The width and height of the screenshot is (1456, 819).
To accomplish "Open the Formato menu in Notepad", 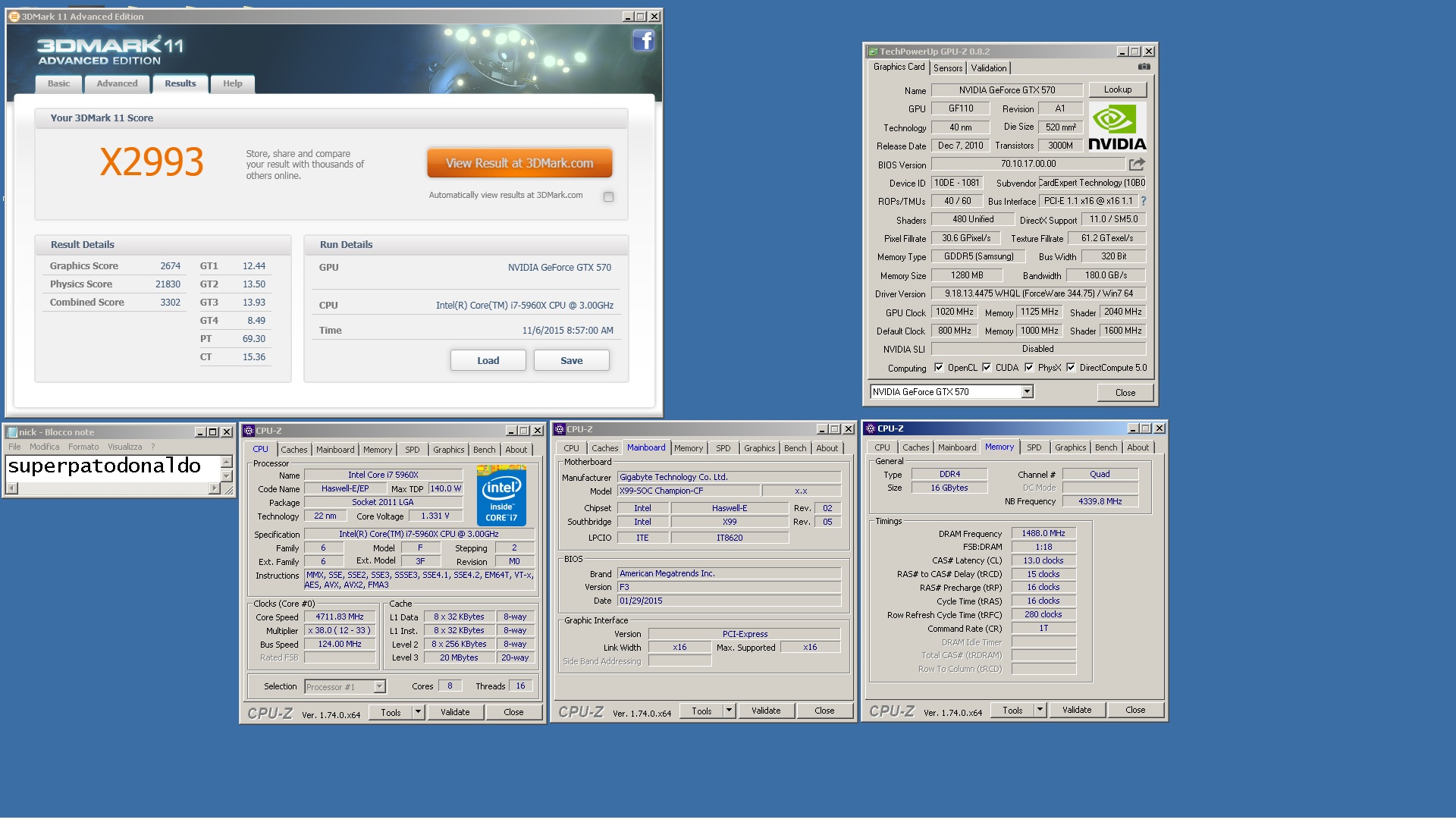I will coord(83,447).
